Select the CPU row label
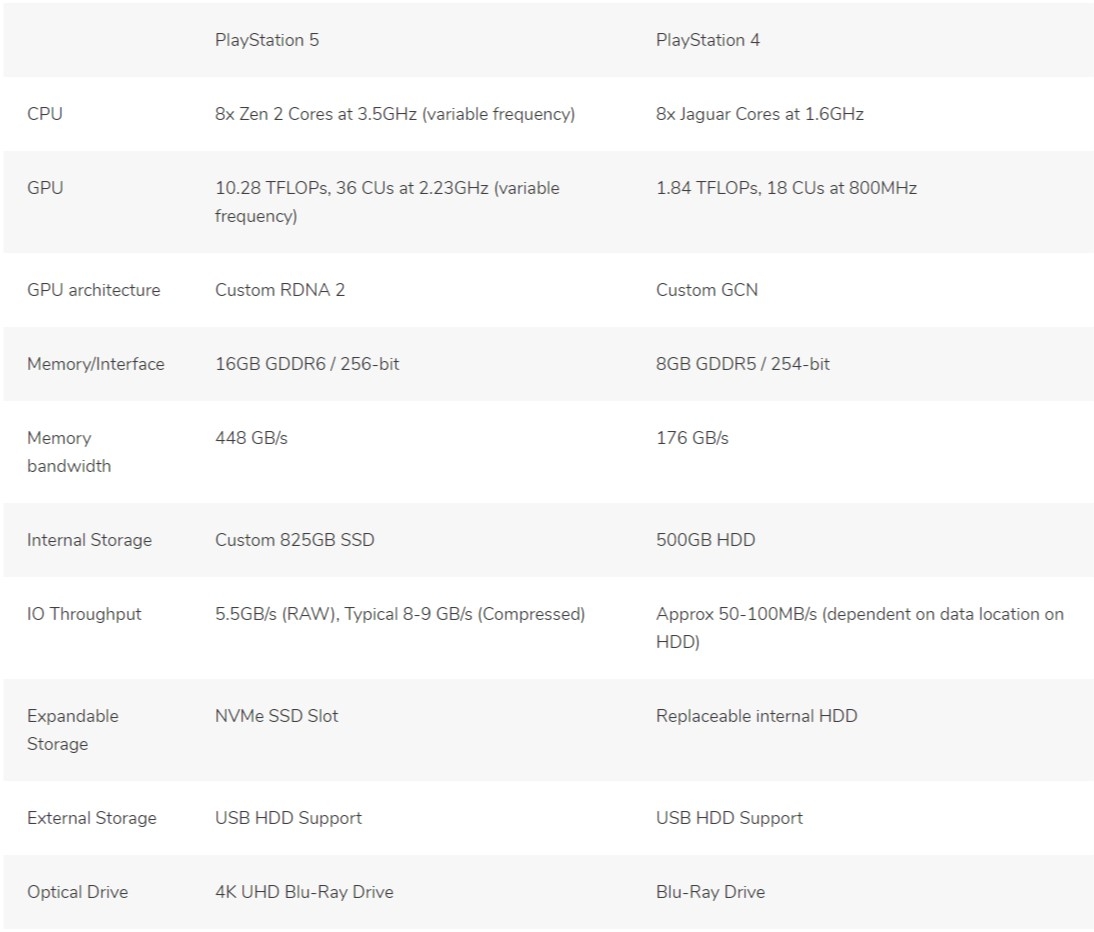This screenshot has width=1094, height=932. coord(45,114)
